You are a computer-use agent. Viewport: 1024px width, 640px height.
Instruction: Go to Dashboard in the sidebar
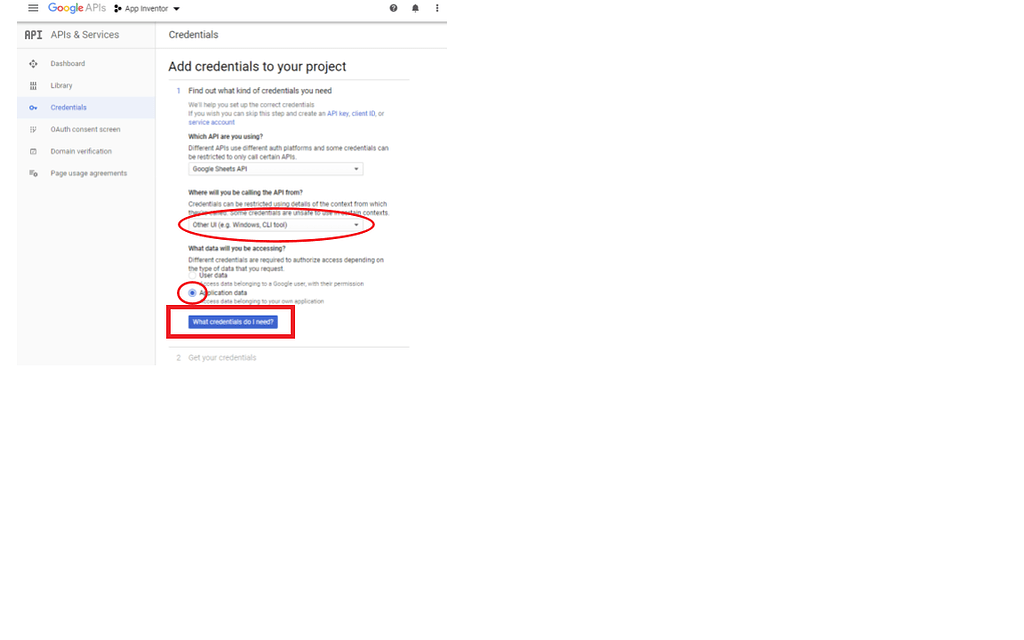tap(68, 64)
